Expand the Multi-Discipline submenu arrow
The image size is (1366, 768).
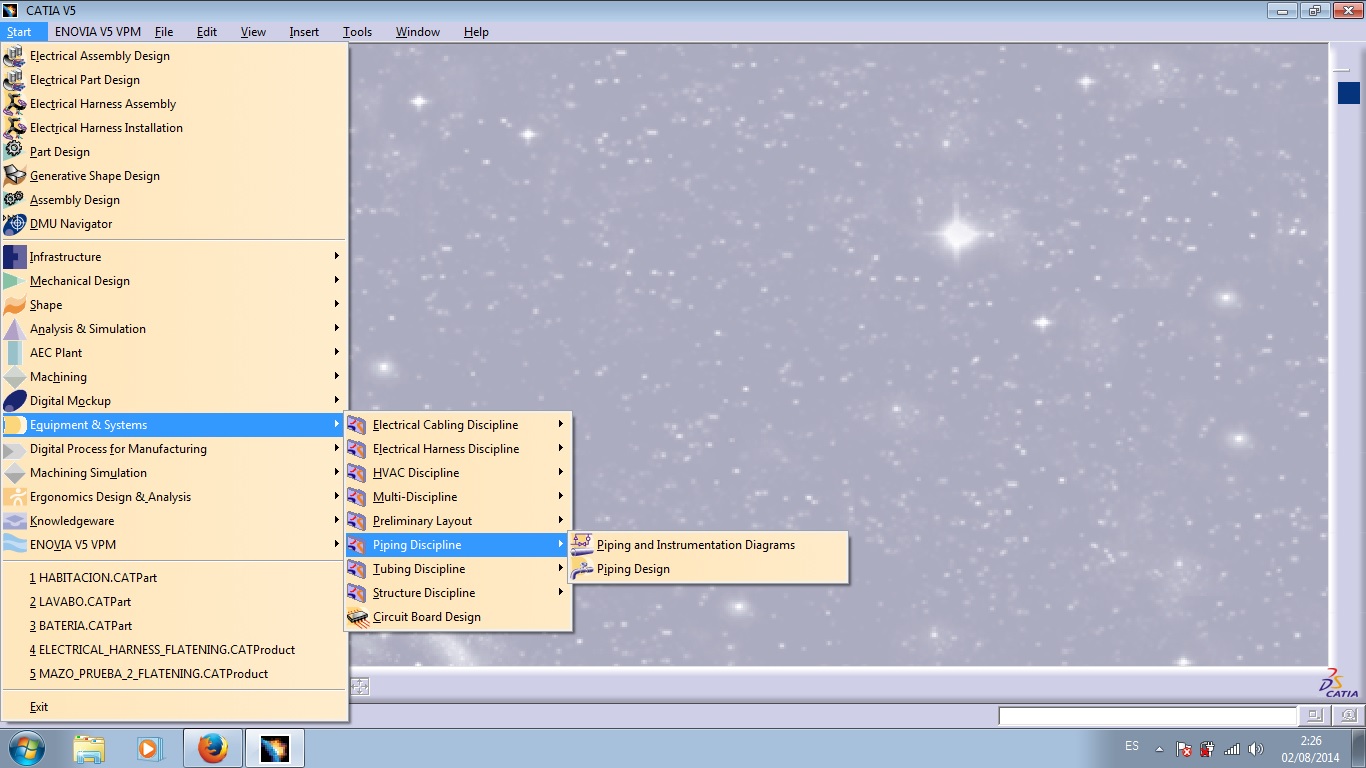click(561, 496)
